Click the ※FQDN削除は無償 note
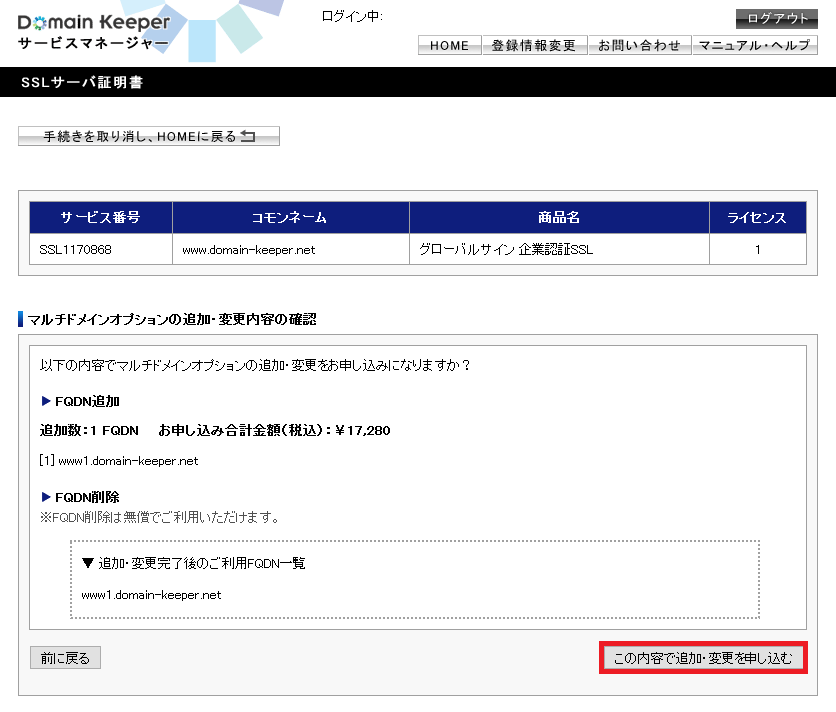The image size is (836, 712). pos(159,517)
